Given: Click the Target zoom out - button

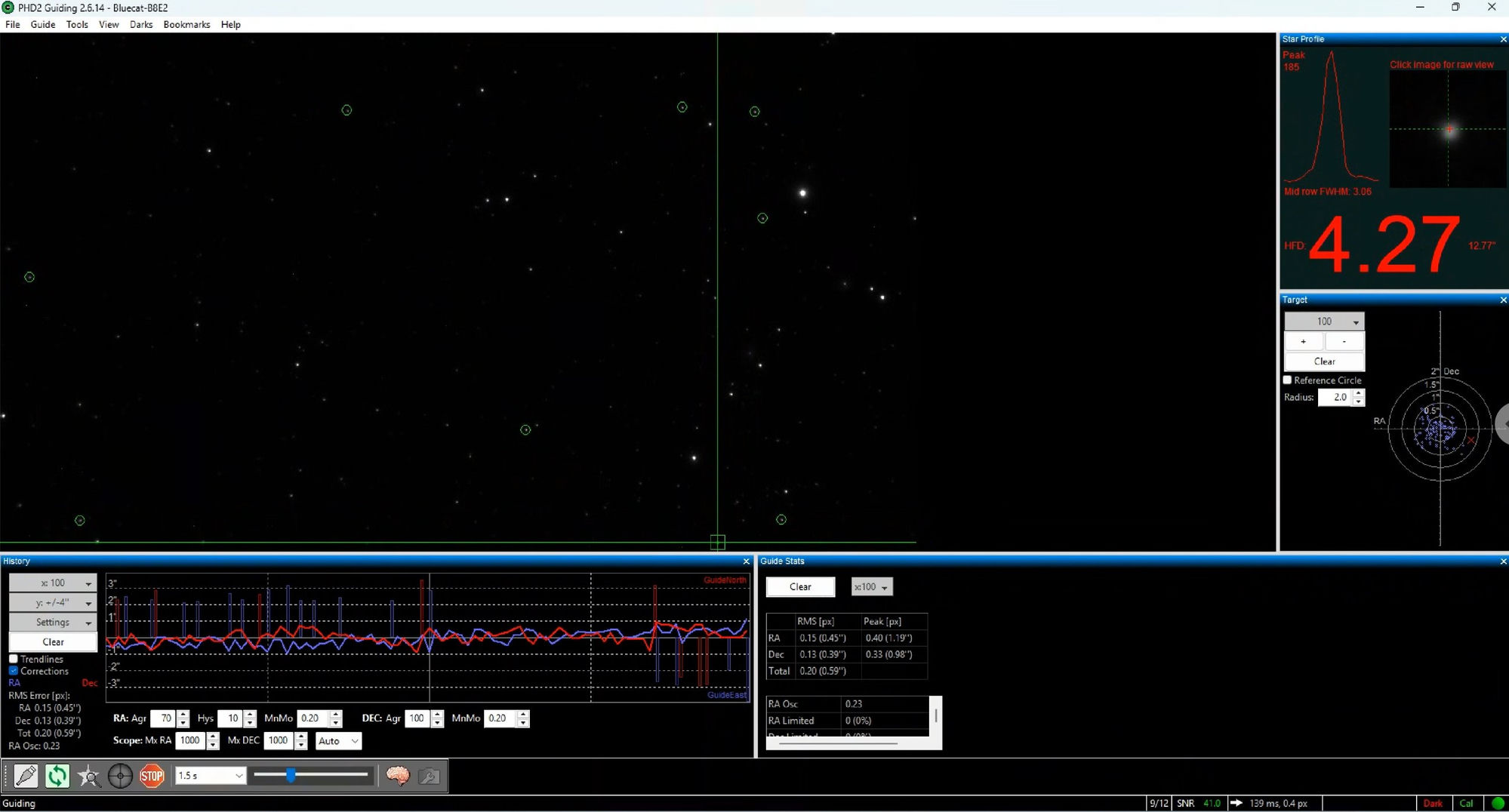Looking at the screenshot, I should tap(1344, 342).
